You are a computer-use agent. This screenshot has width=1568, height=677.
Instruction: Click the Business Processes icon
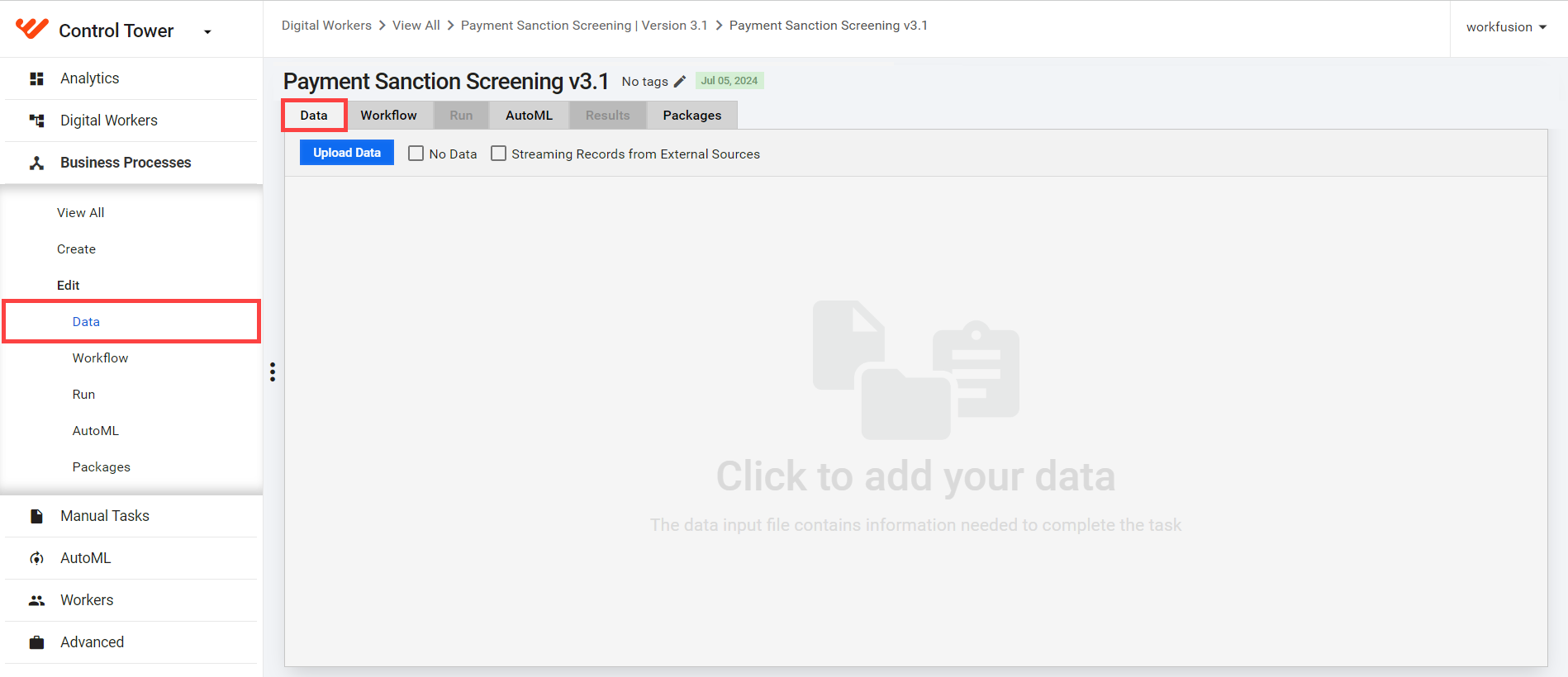coord(36,163)
